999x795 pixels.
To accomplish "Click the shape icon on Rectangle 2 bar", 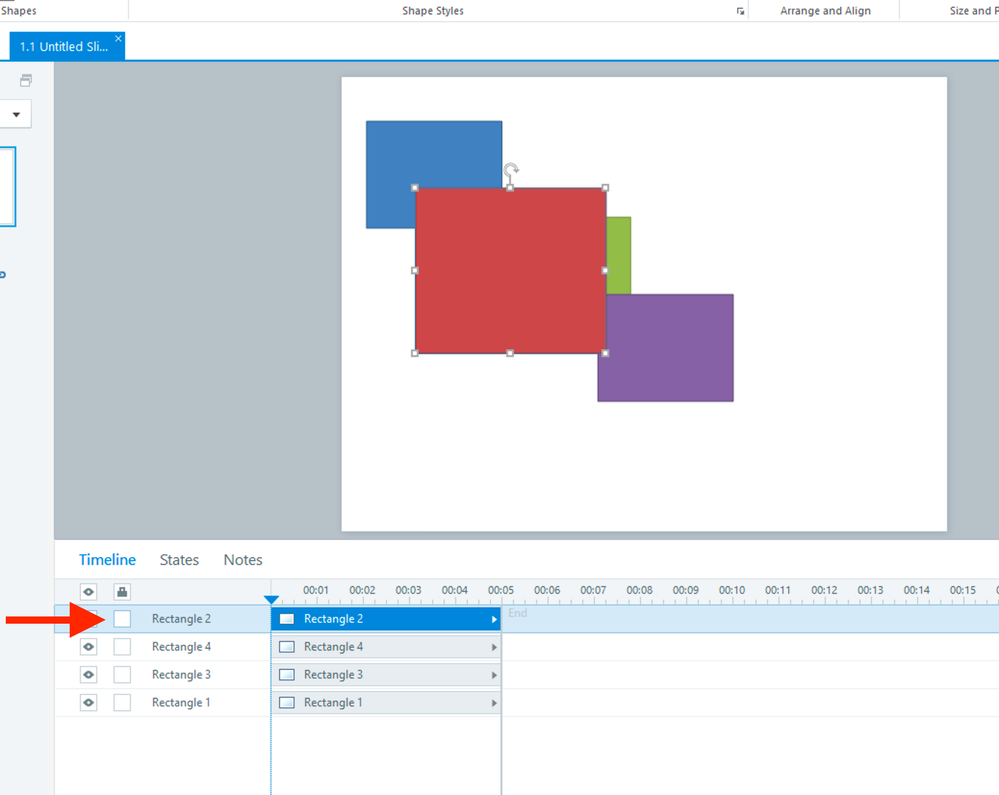I will coord(287,619).
